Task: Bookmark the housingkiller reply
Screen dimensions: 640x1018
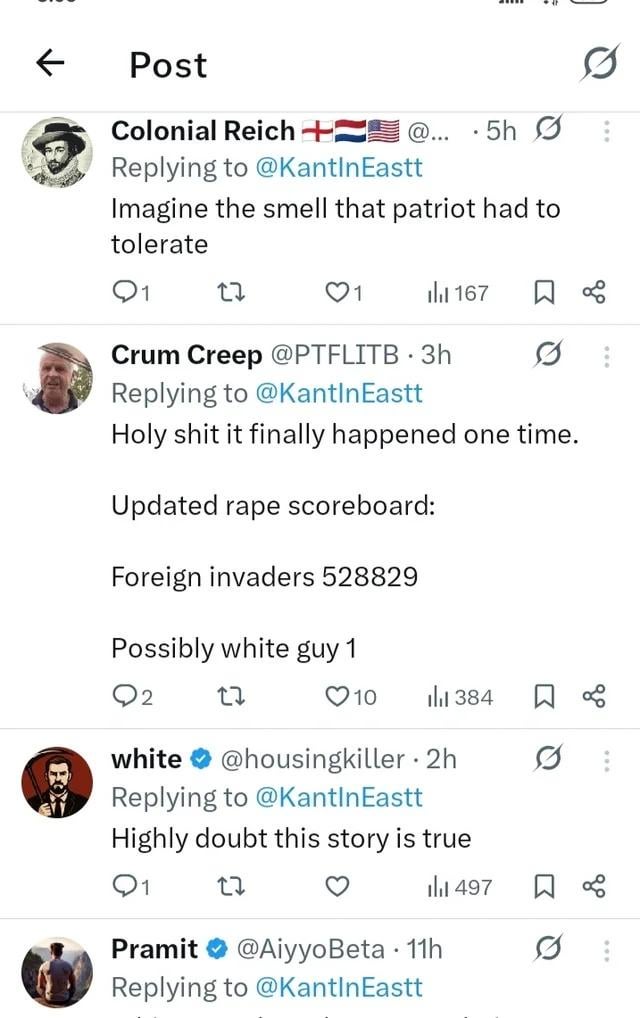Action: tap(544, 886)
